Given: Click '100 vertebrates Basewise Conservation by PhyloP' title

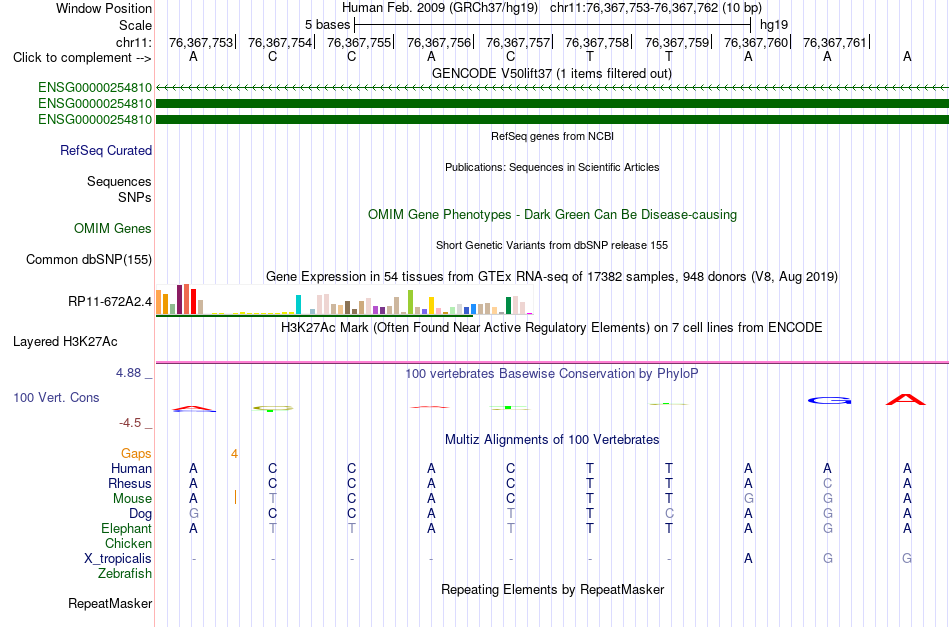Looking at the screenshot, I should 551,374.
